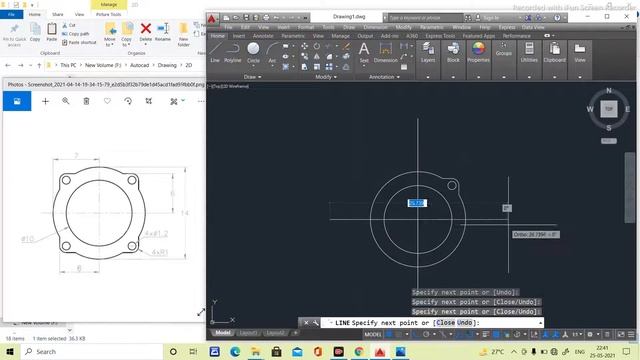Click the Autocad folder in breadcrumb path
Viewport: 640px width, 360px height.
(140, 65)
